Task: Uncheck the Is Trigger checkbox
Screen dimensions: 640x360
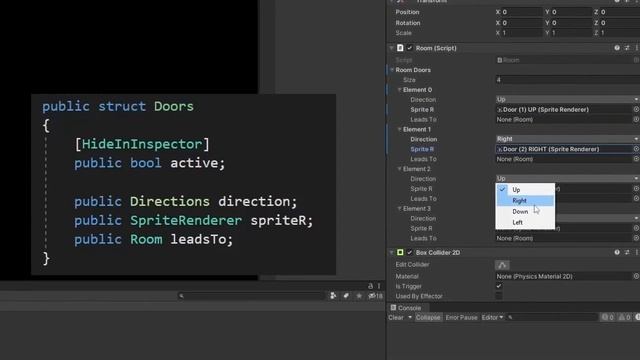Action: coord(499,286)
